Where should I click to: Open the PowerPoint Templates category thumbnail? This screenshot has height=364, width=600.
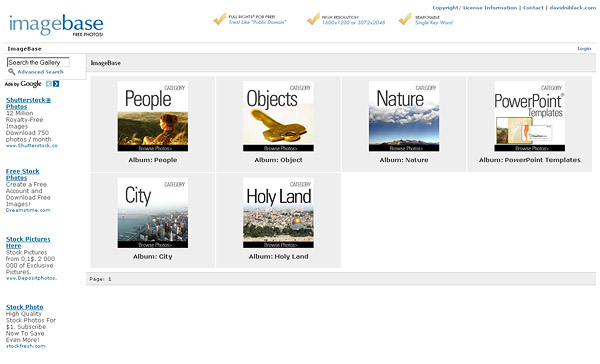pos(530,116)
